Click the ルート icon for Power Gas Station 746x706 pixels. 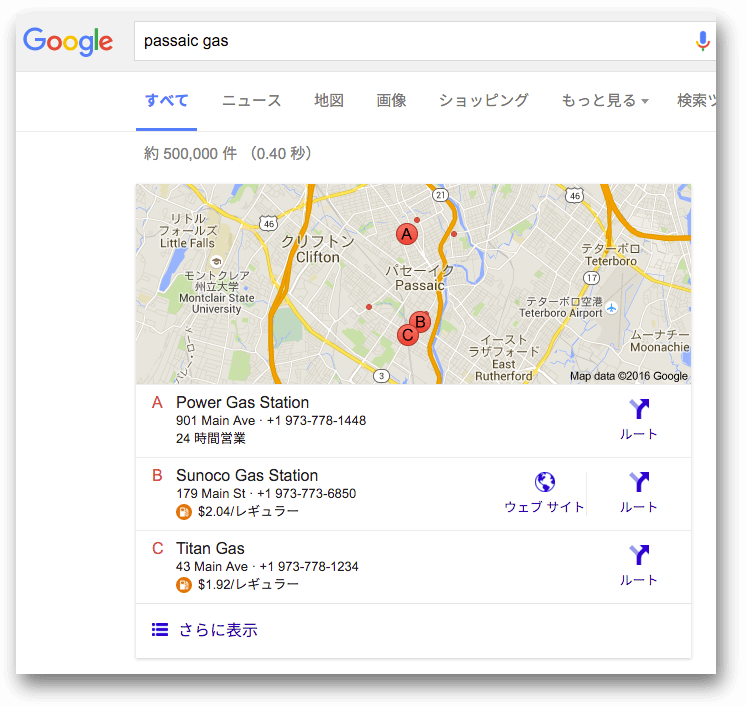[x=638, y=409]
